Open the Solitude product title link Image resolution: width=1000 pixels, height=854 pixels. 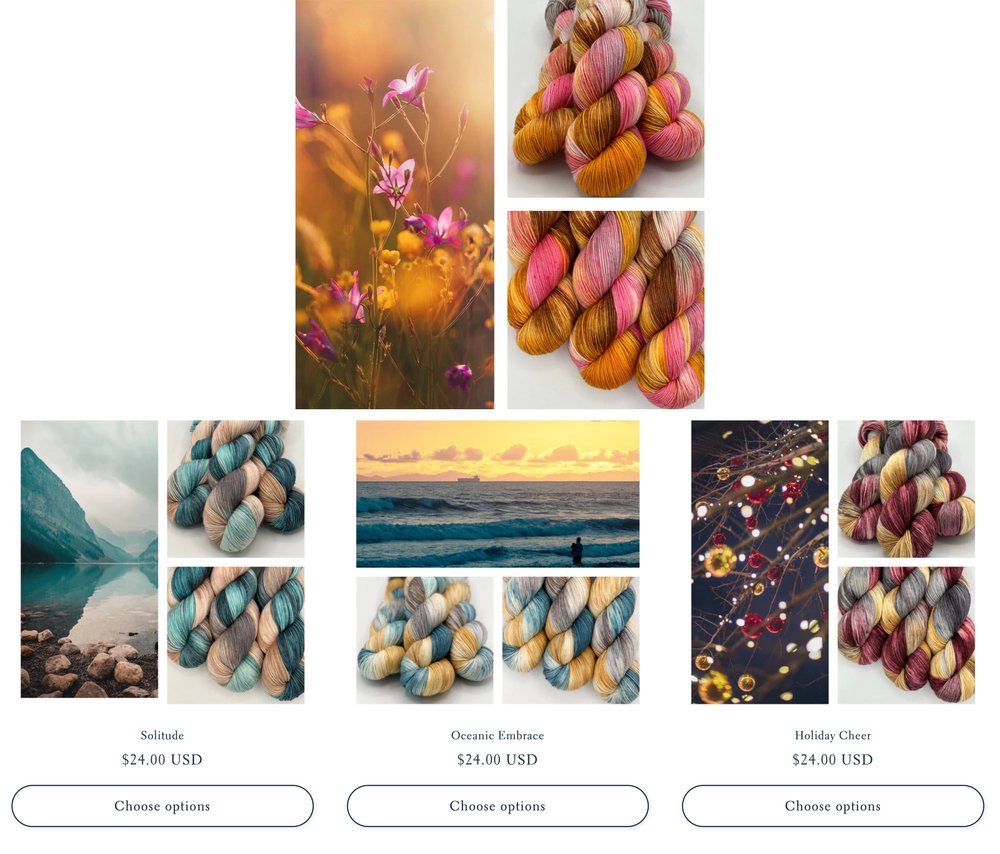coord(162,735)
